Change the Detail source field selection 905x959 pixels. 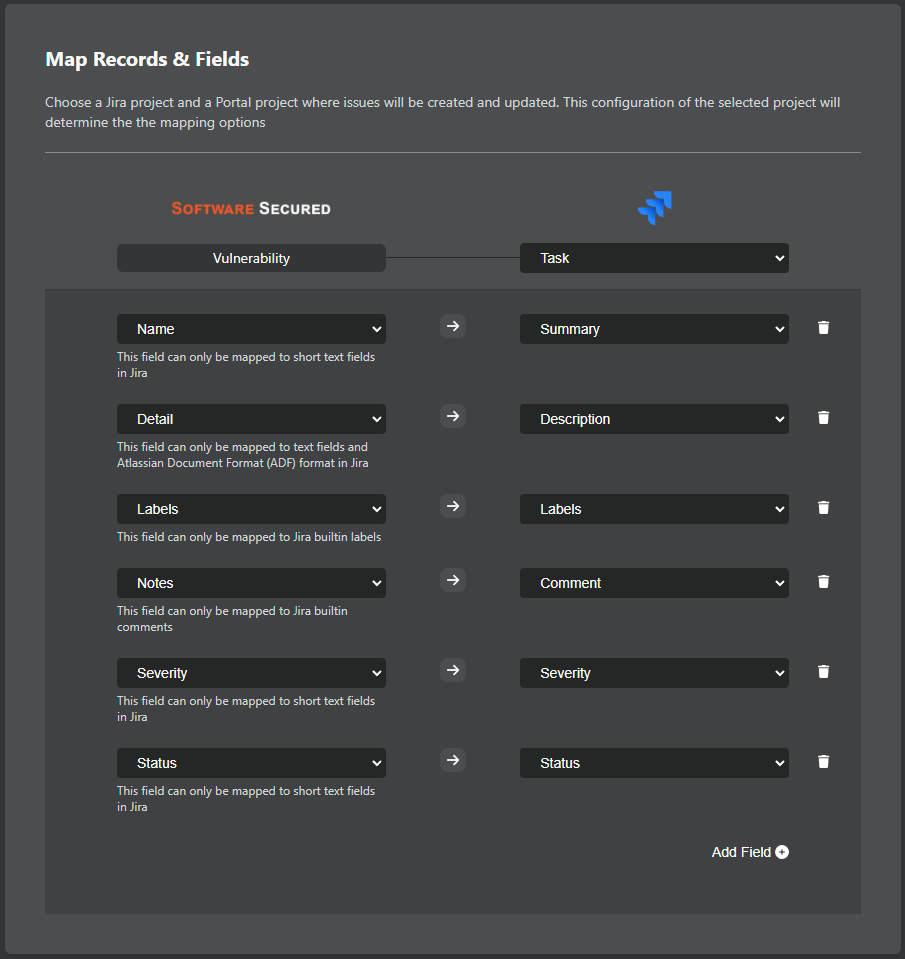(251, 419)
